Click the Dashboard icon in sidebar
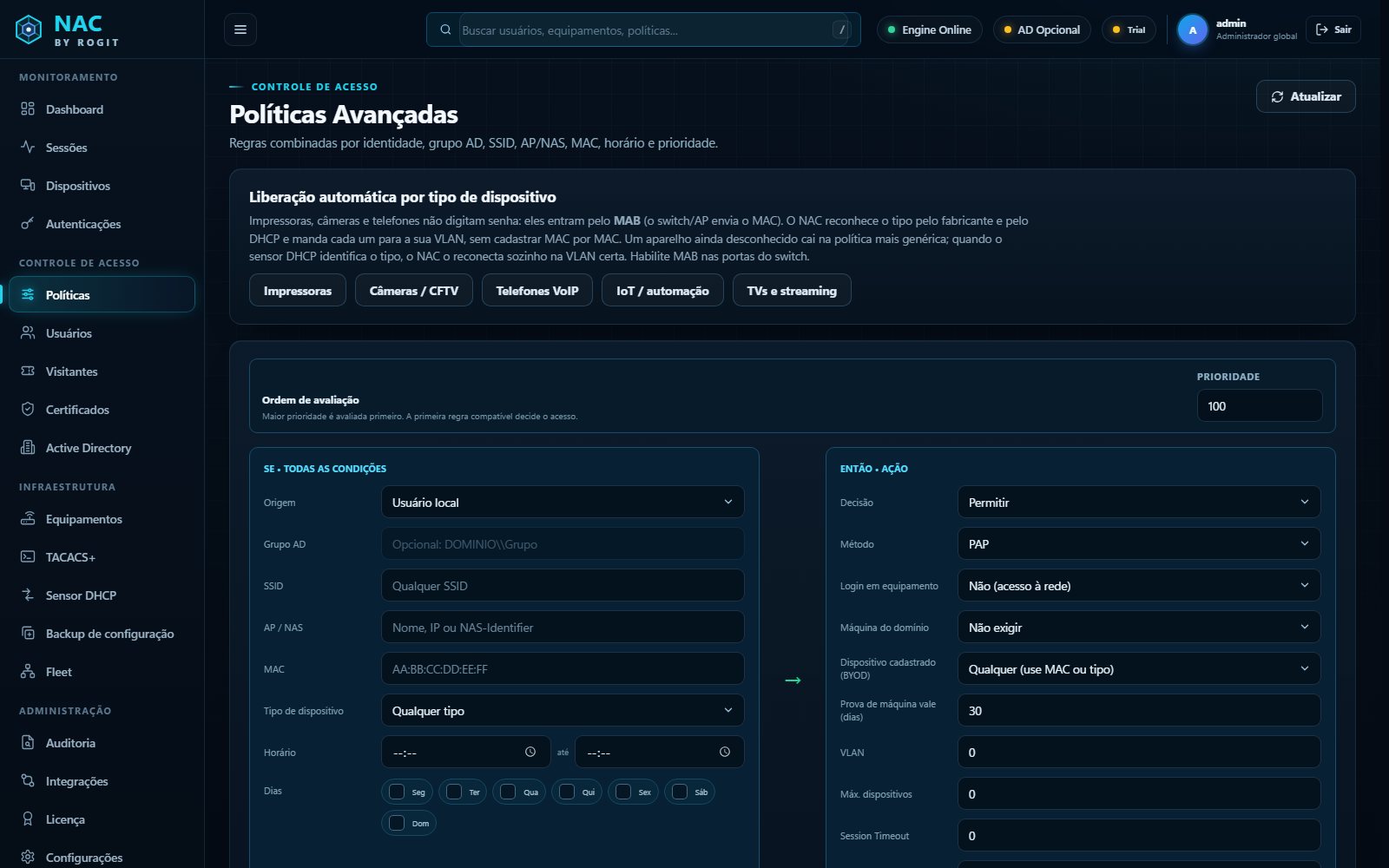 pos(28,109)
